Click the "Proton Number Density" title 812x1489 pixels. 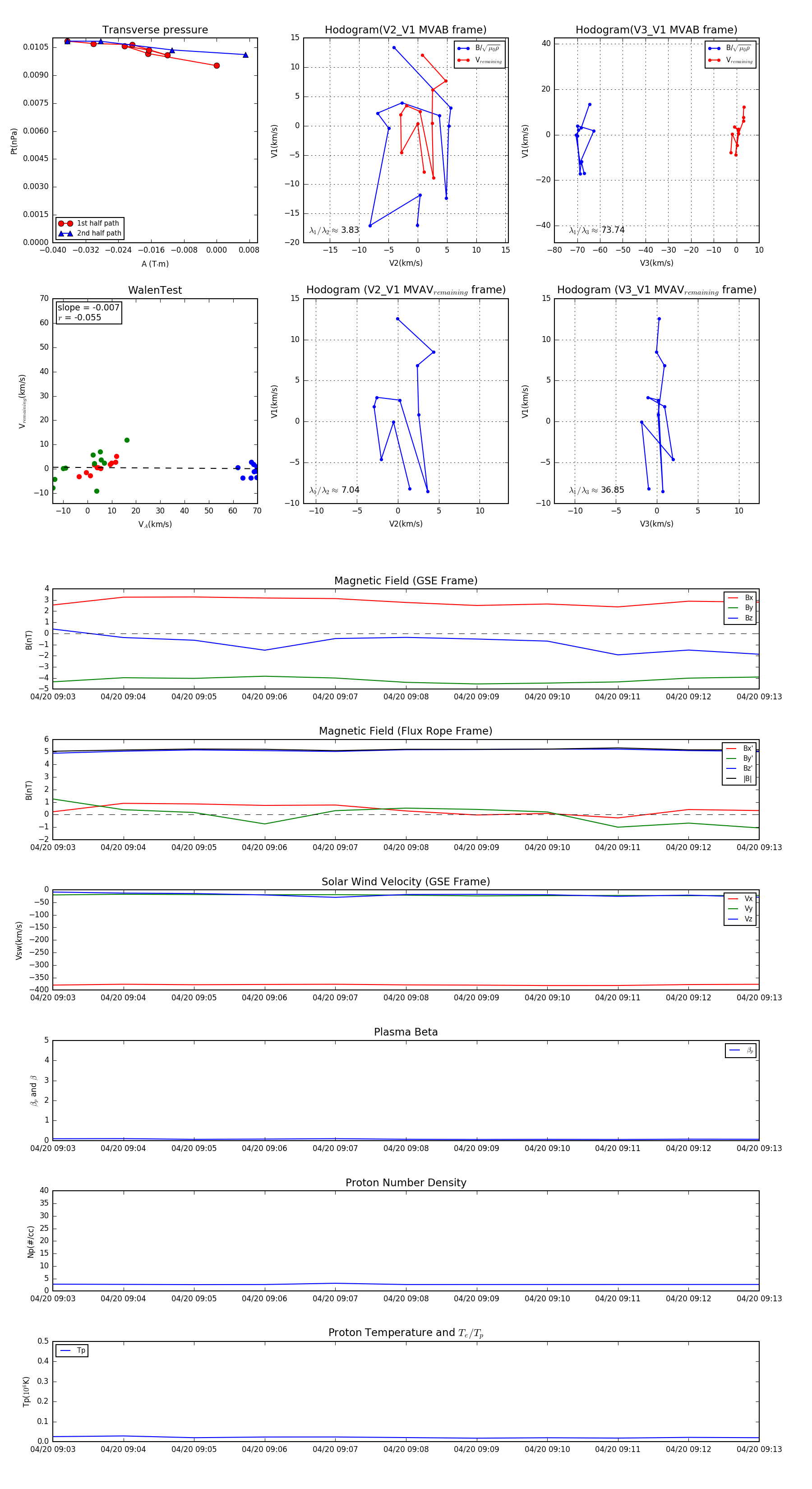coord(405,1182)
